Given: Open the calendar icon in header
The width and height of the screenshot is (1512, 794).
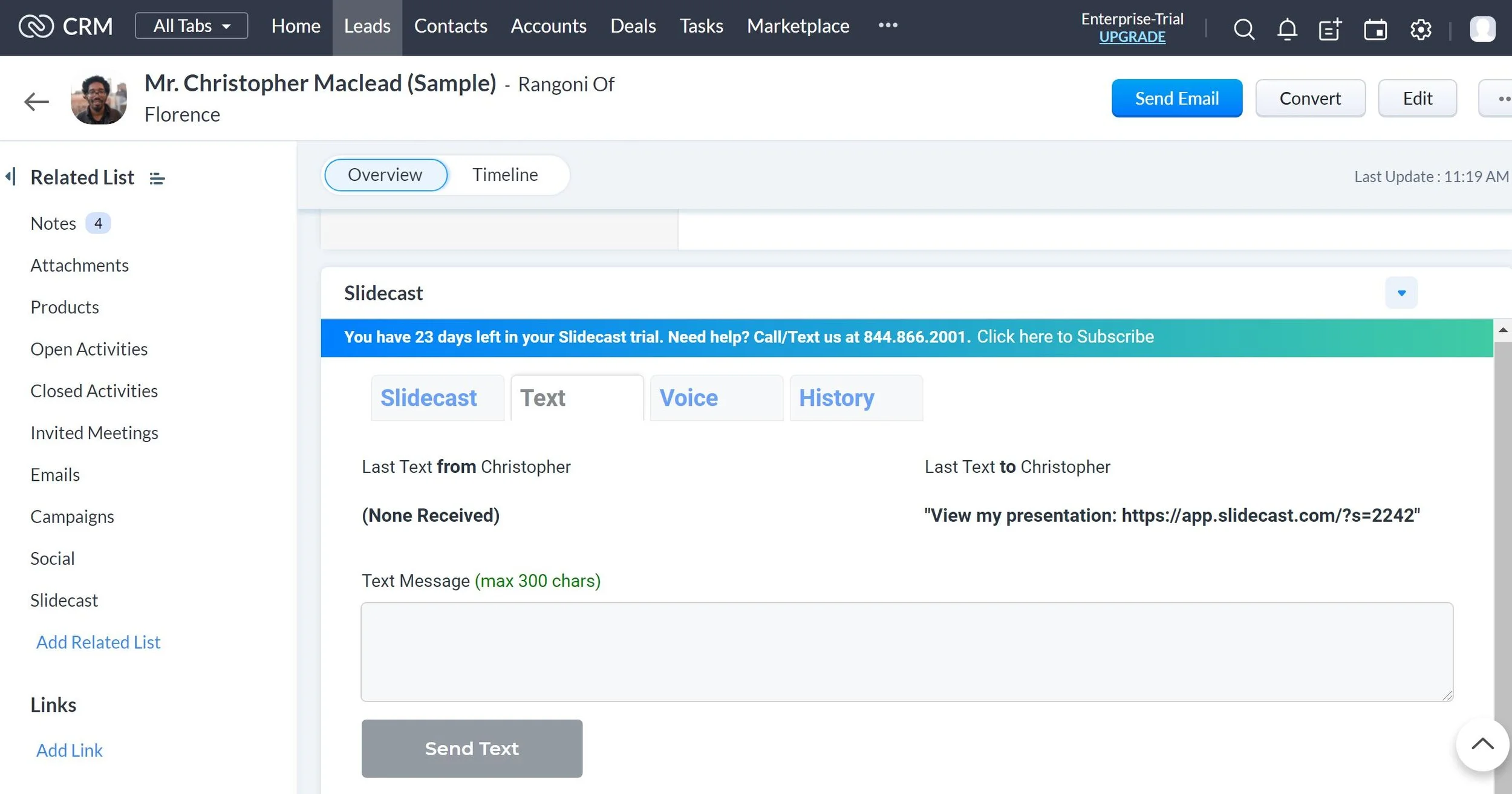Looking at the screenshot, I should click(x=1375, y=28).
